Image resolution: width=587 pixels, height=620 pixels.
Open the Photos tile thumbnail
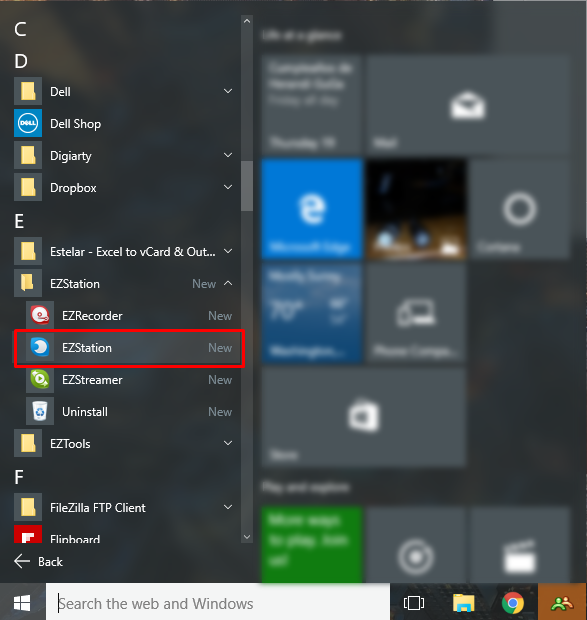[416, 209]
